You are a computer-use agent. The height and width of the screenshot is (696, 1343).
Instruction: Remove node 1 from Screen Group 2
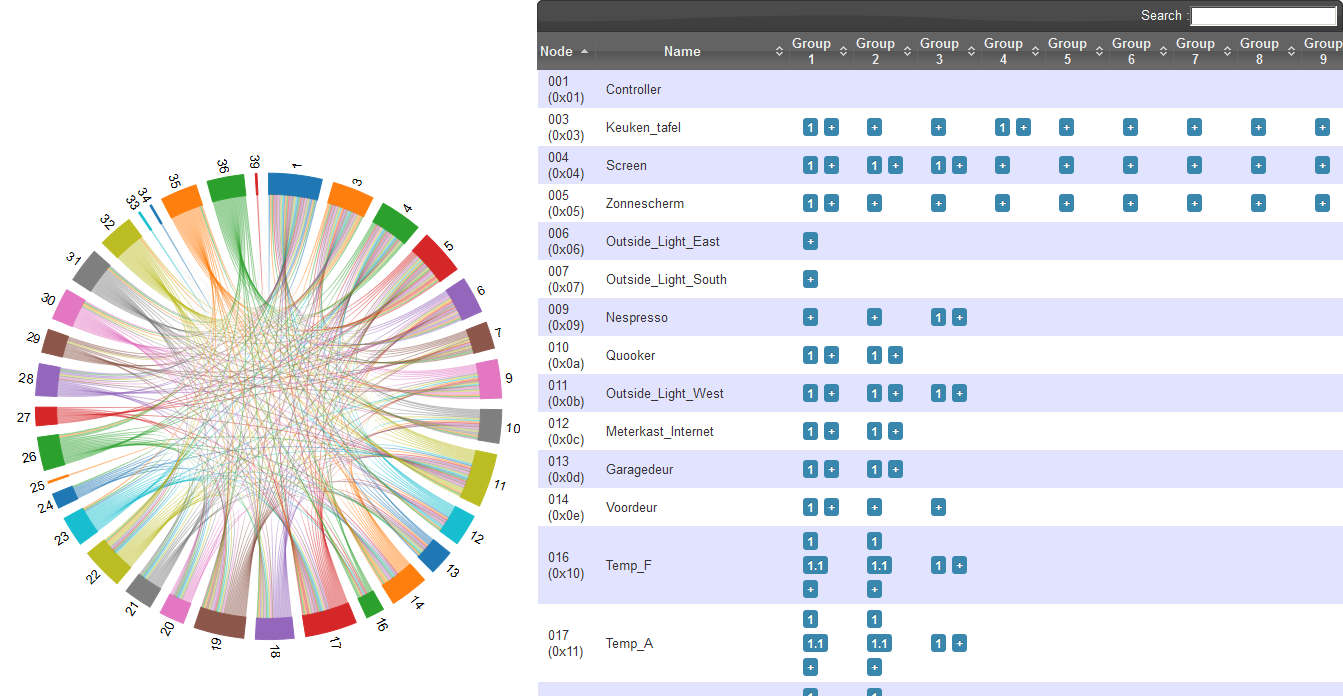point(874,165)
